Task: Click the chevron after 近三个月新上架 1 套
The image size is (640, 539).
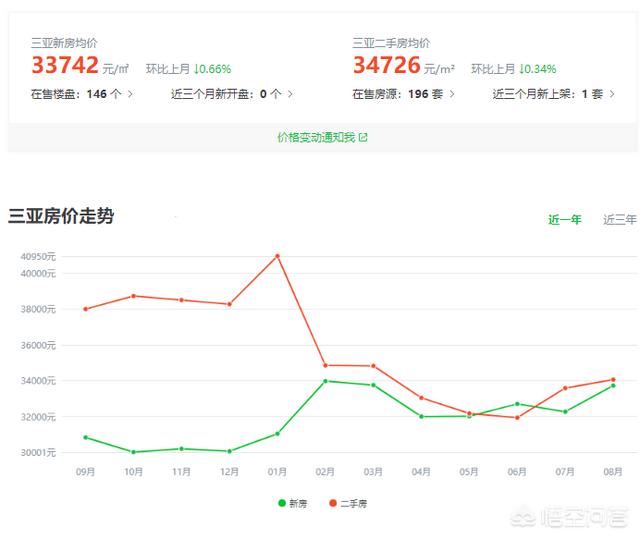Action: tap(611, 94)
